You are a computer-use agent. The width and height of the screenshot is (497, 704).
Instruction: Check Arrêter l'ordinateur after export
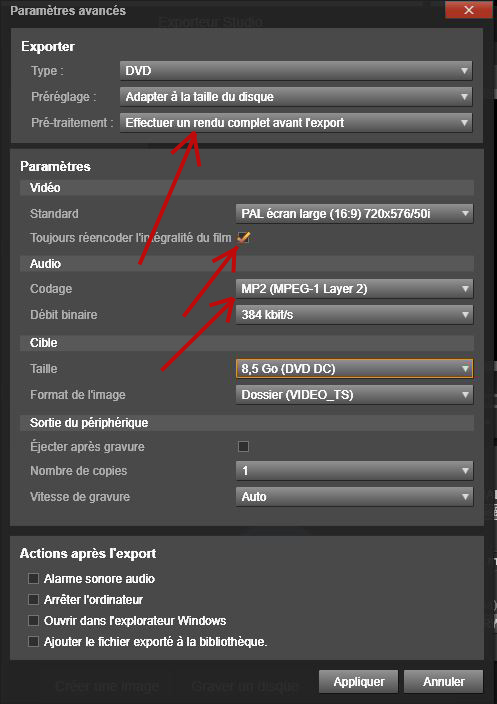[33, 599]
